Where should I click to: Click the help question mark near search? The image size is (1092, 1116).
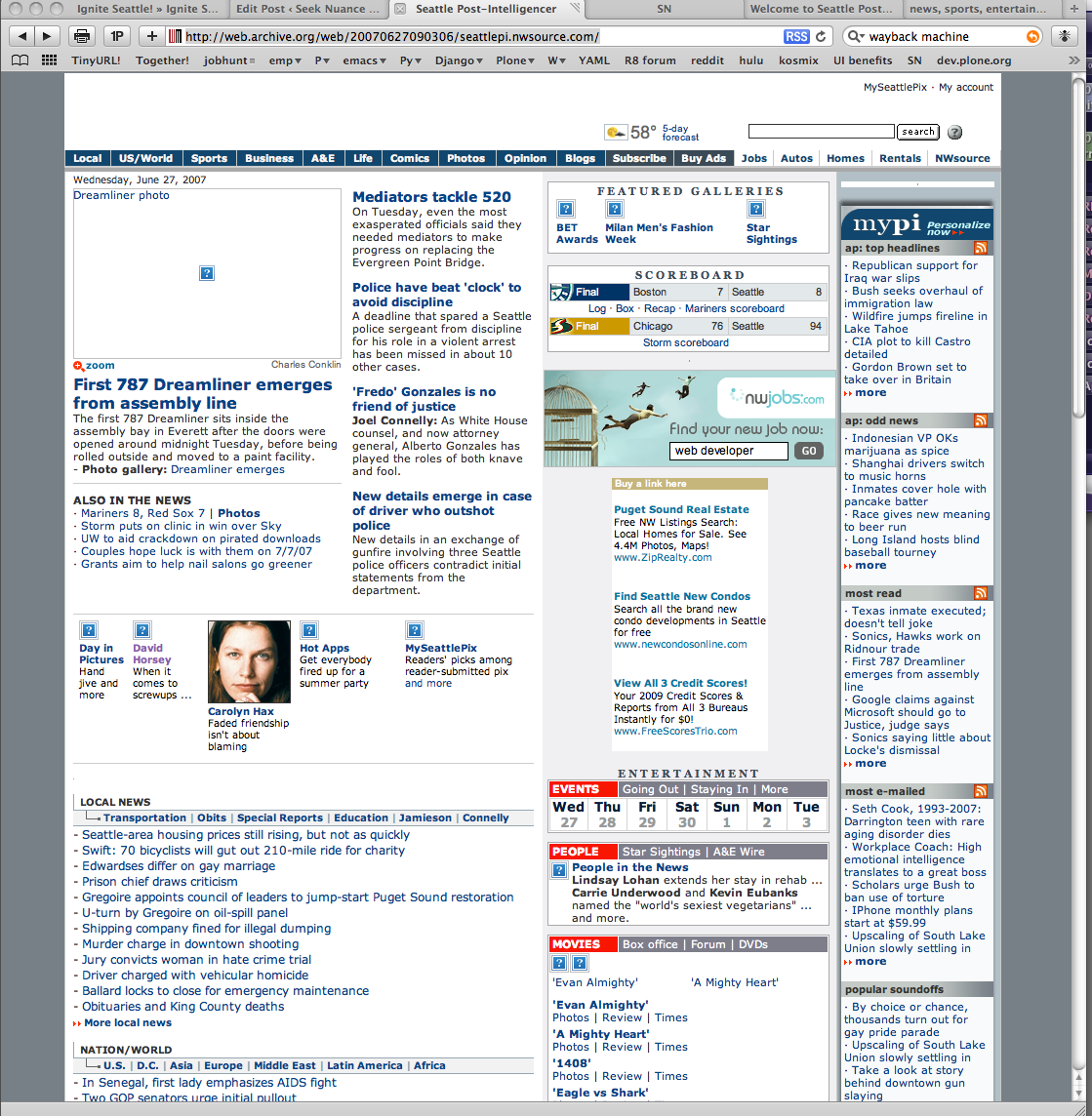954,132
